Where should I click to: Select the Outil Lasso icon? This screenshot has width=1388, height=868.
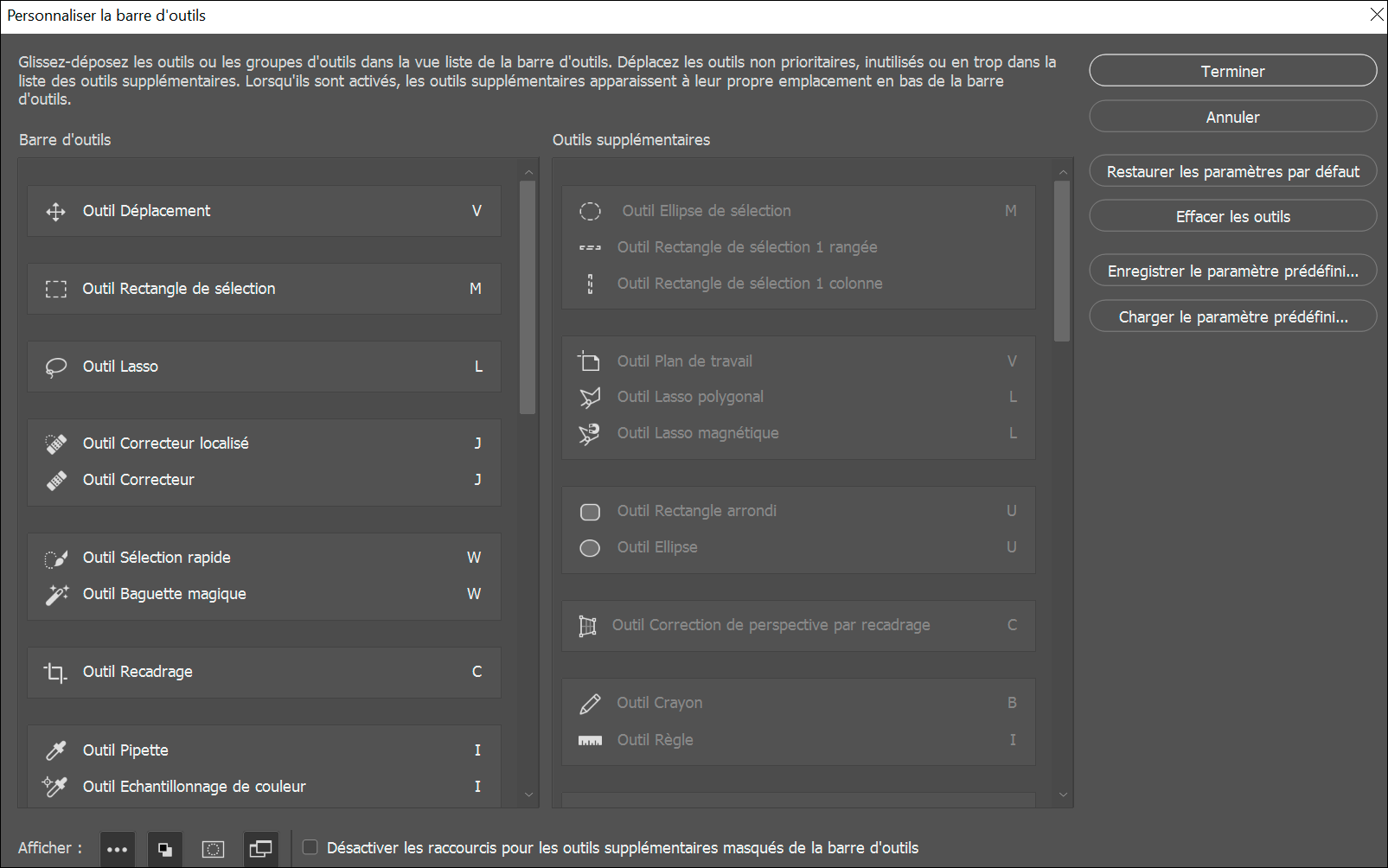[56, 367]
